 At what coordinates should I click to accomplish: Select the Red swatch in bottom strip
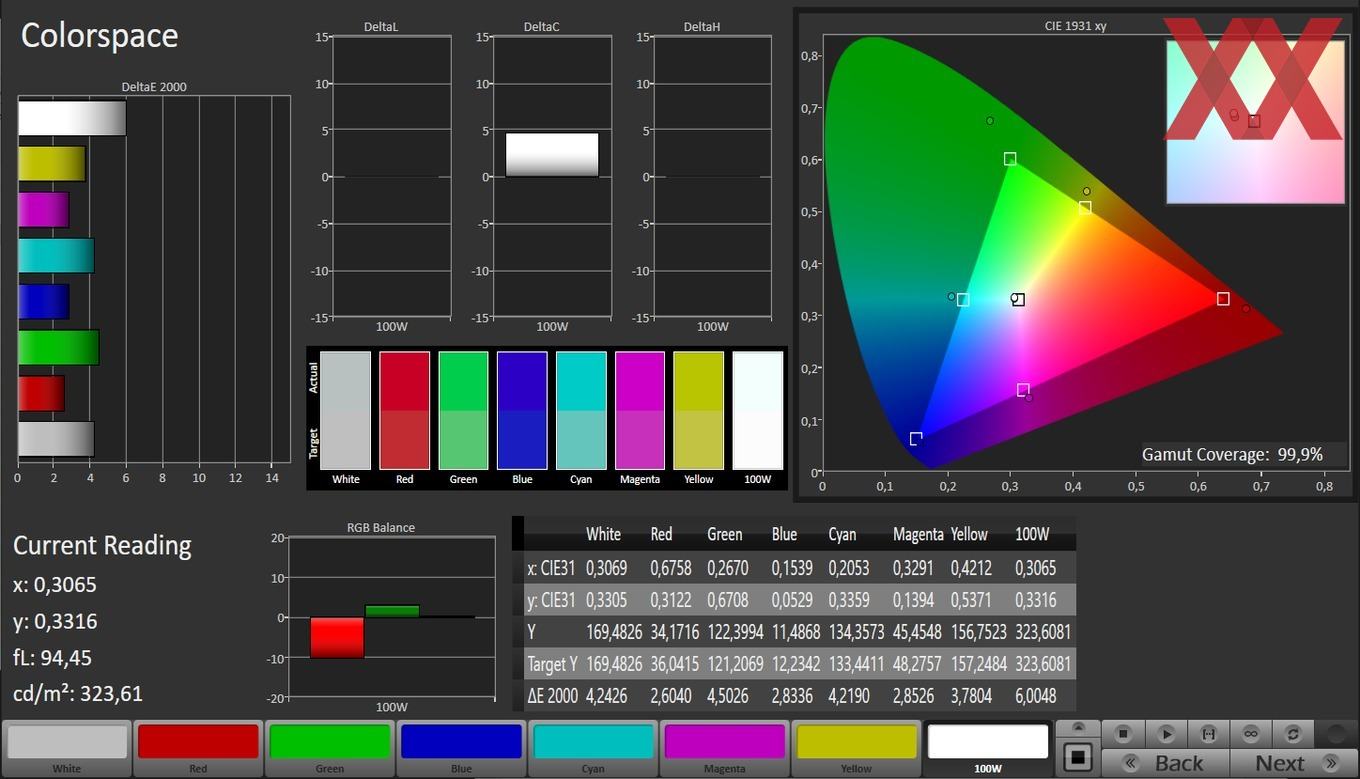point(198,748)
